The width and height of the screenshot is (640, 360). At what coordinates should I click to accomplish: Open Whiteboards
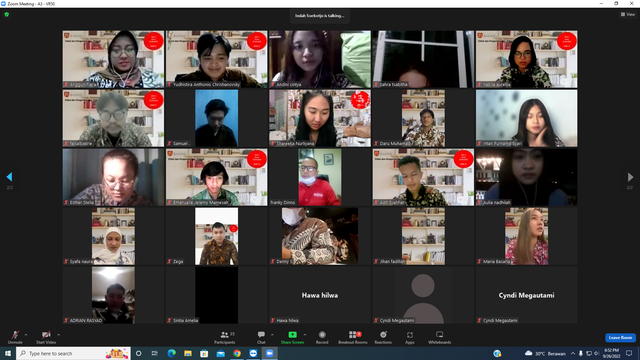[x=439, y=337]
